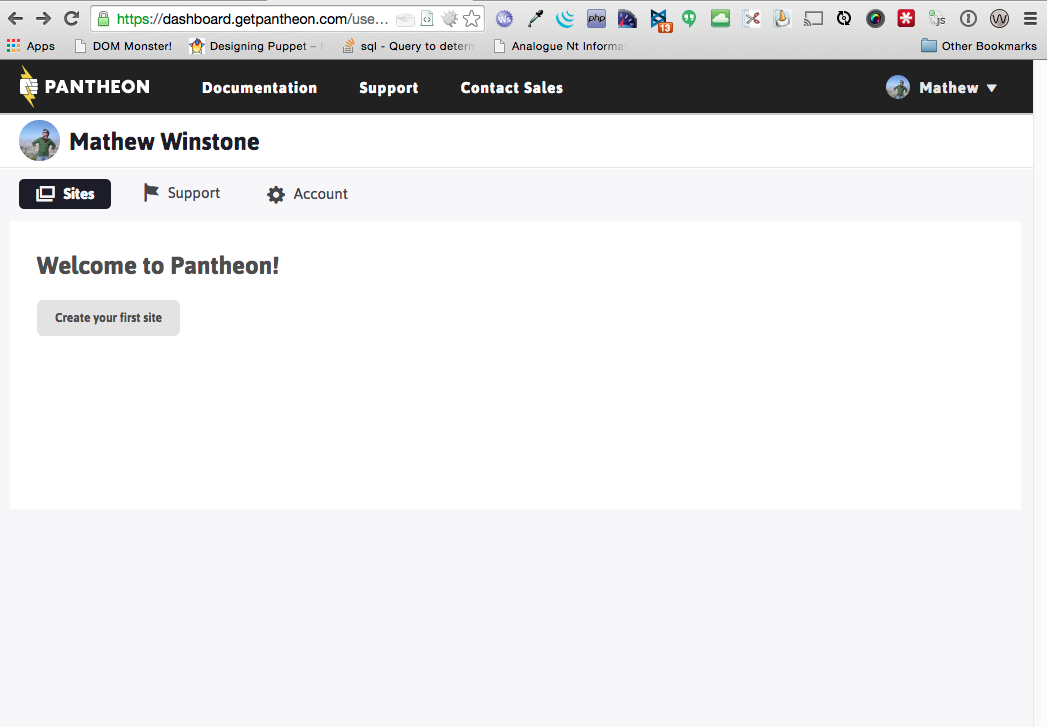
Task: Switch to the Support tab with flag icon
Action: point(182,193)
